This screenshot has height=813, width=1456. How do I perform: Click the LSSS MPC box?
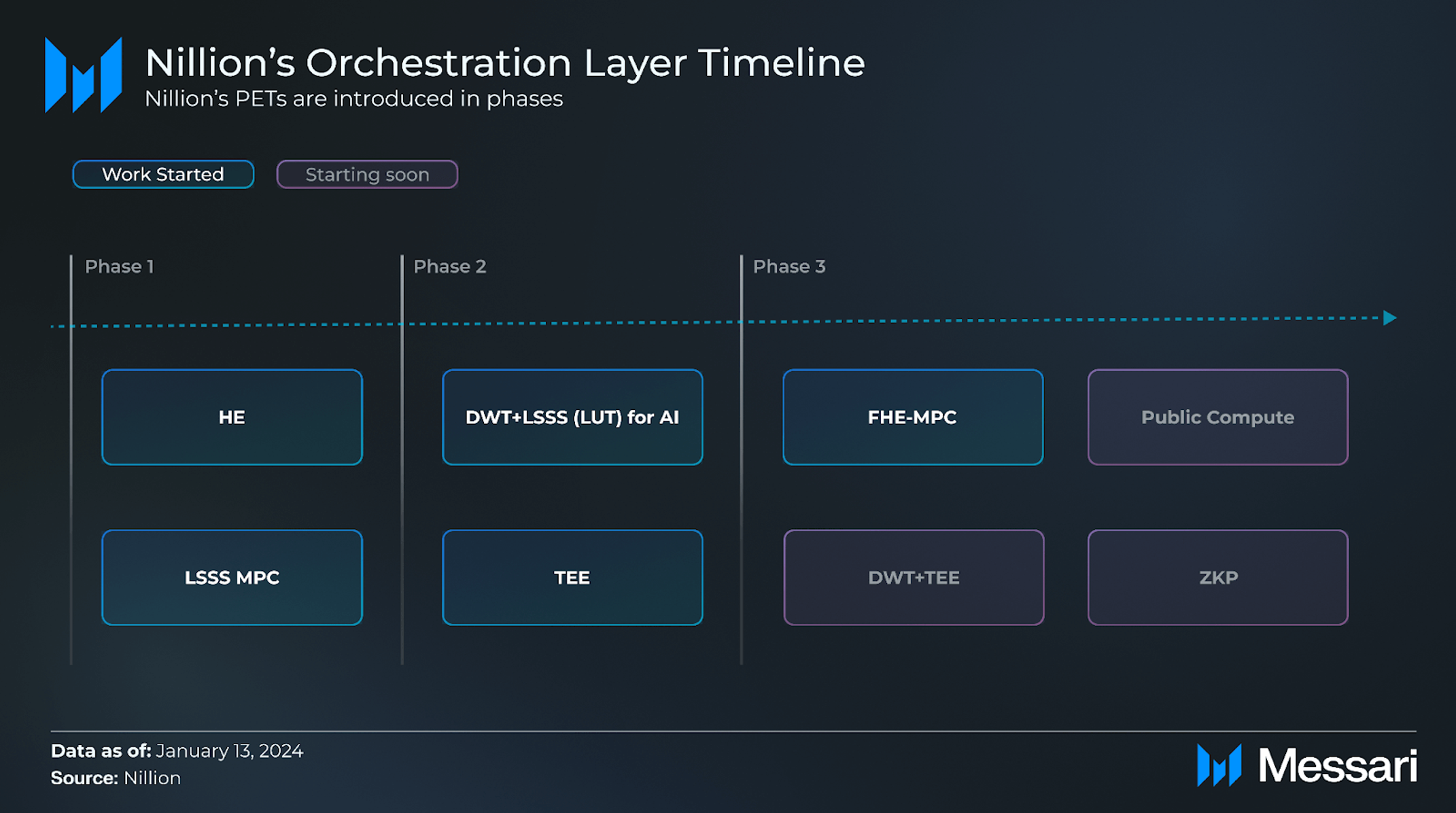(x=232, y=578)
